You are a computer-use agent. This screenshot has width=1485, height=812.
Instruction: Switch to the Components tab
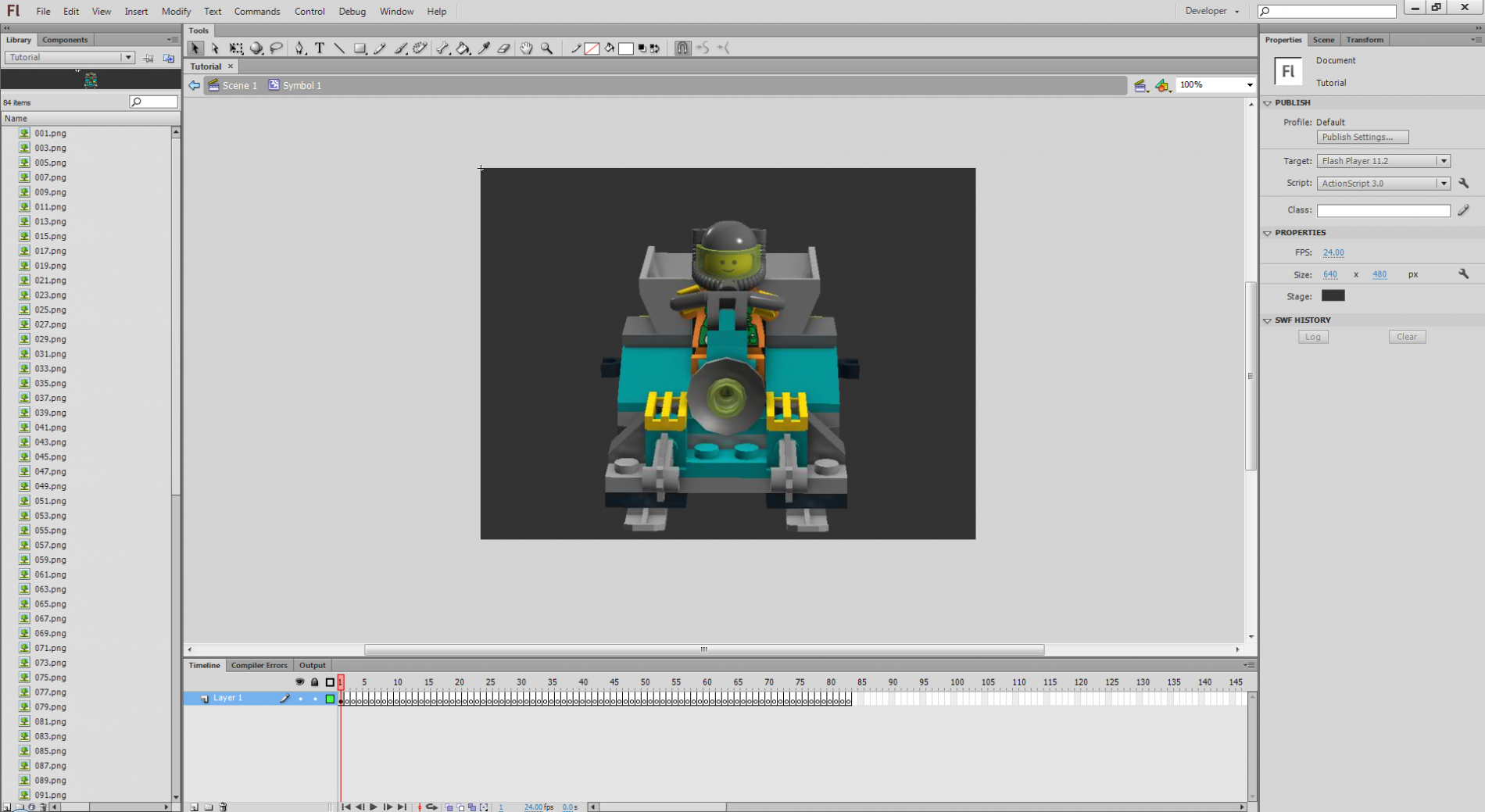pyautogui.click(x=65, y=40)
